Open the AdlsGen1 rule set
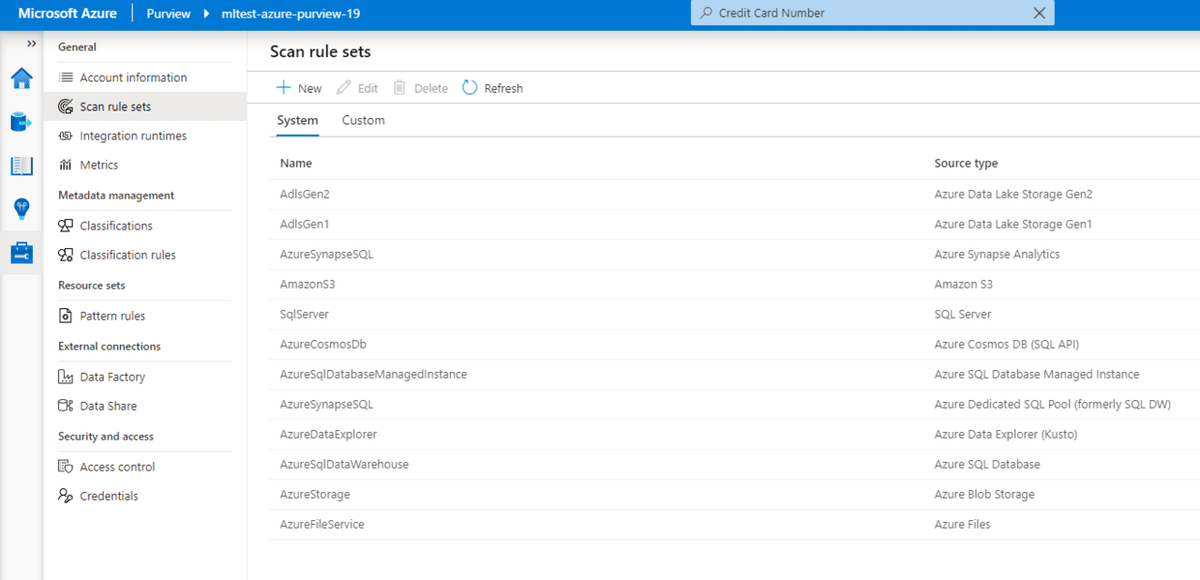The width and height of the screenshot is (1200, 580). [305, 224]
